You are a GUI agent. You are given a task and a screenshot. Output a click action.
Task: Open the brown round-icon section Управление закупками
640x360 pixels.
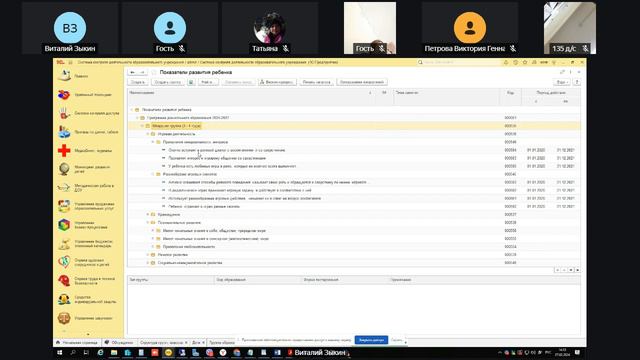pyautogui.click(x=88, y=318)
